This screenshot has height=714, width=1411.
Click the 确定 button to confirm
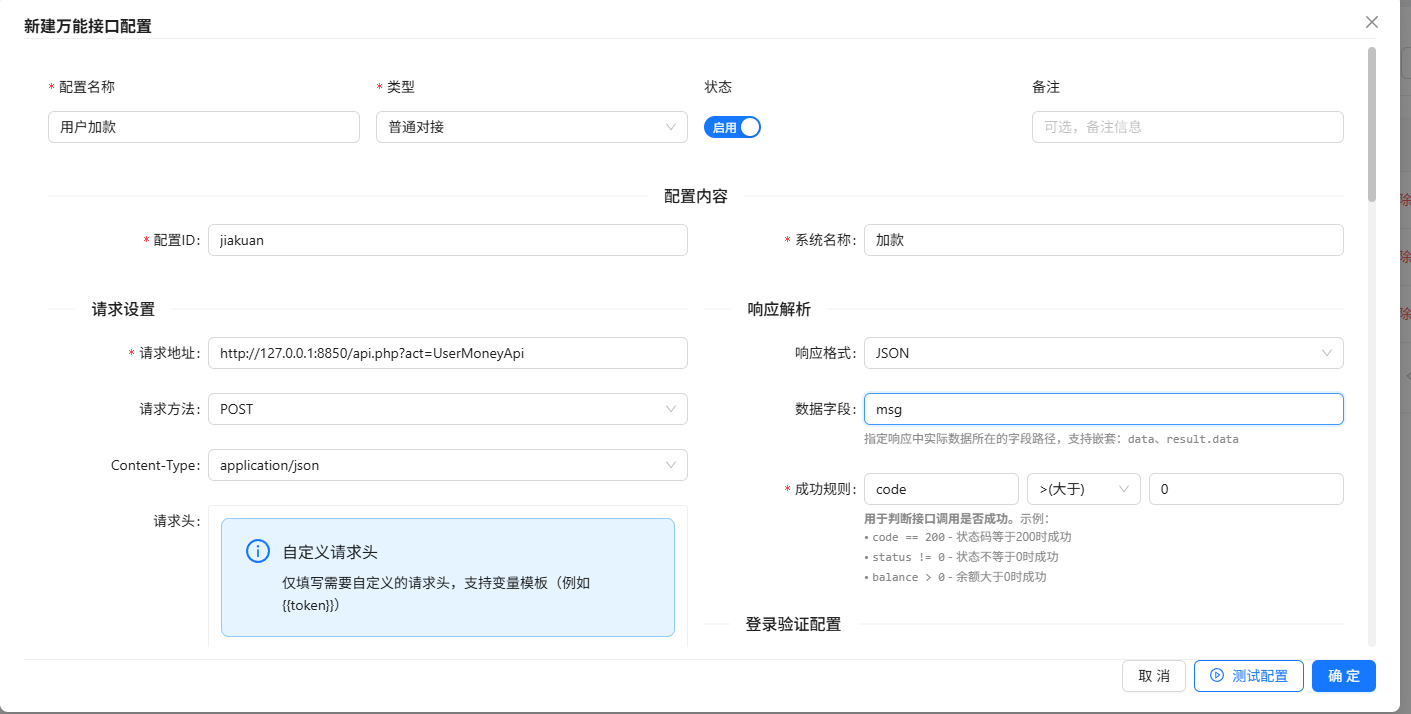point(1343,676)
